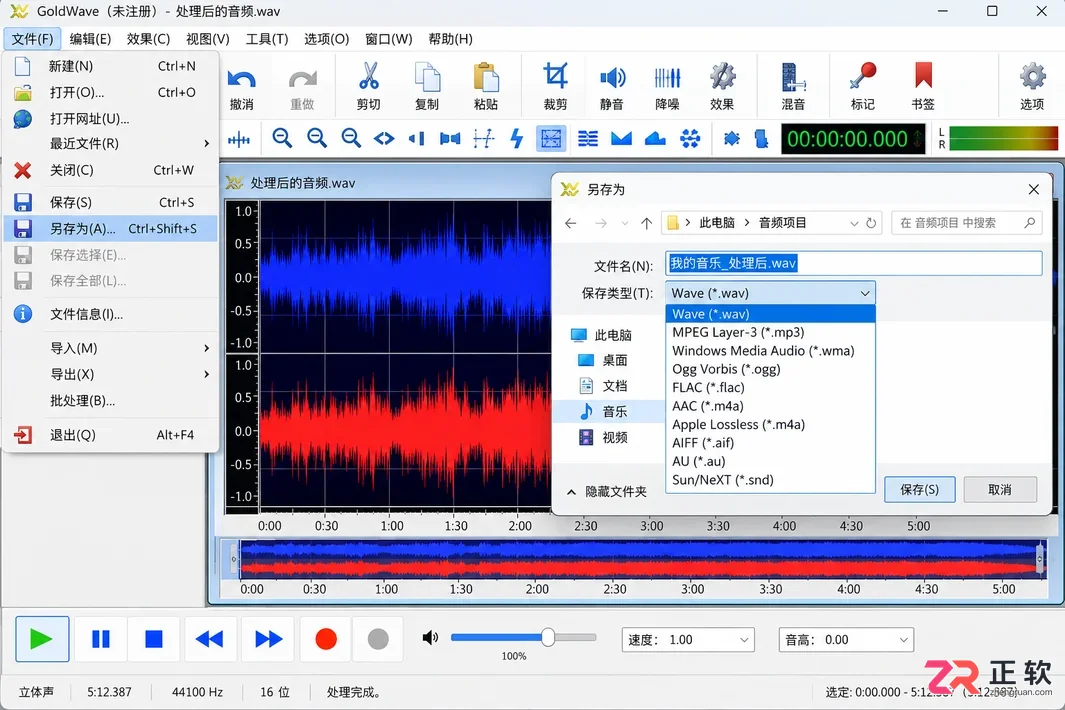Start playback with the green play button
The width and height of the screenshot is (1065, 710).
(41, 639)
